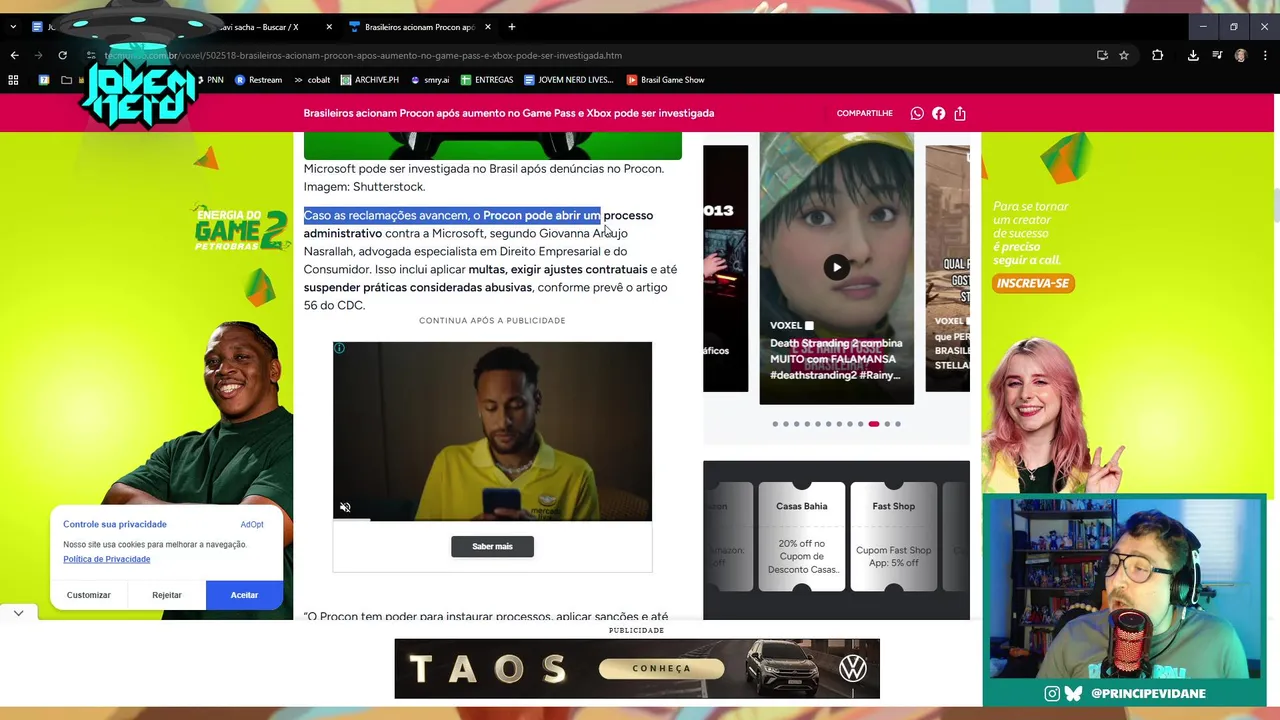This screenshot has width=1280, height=720.
Task: Click the INSCREVA-SE banner button
Action: pyautogui.click(x=1033, y=283)
